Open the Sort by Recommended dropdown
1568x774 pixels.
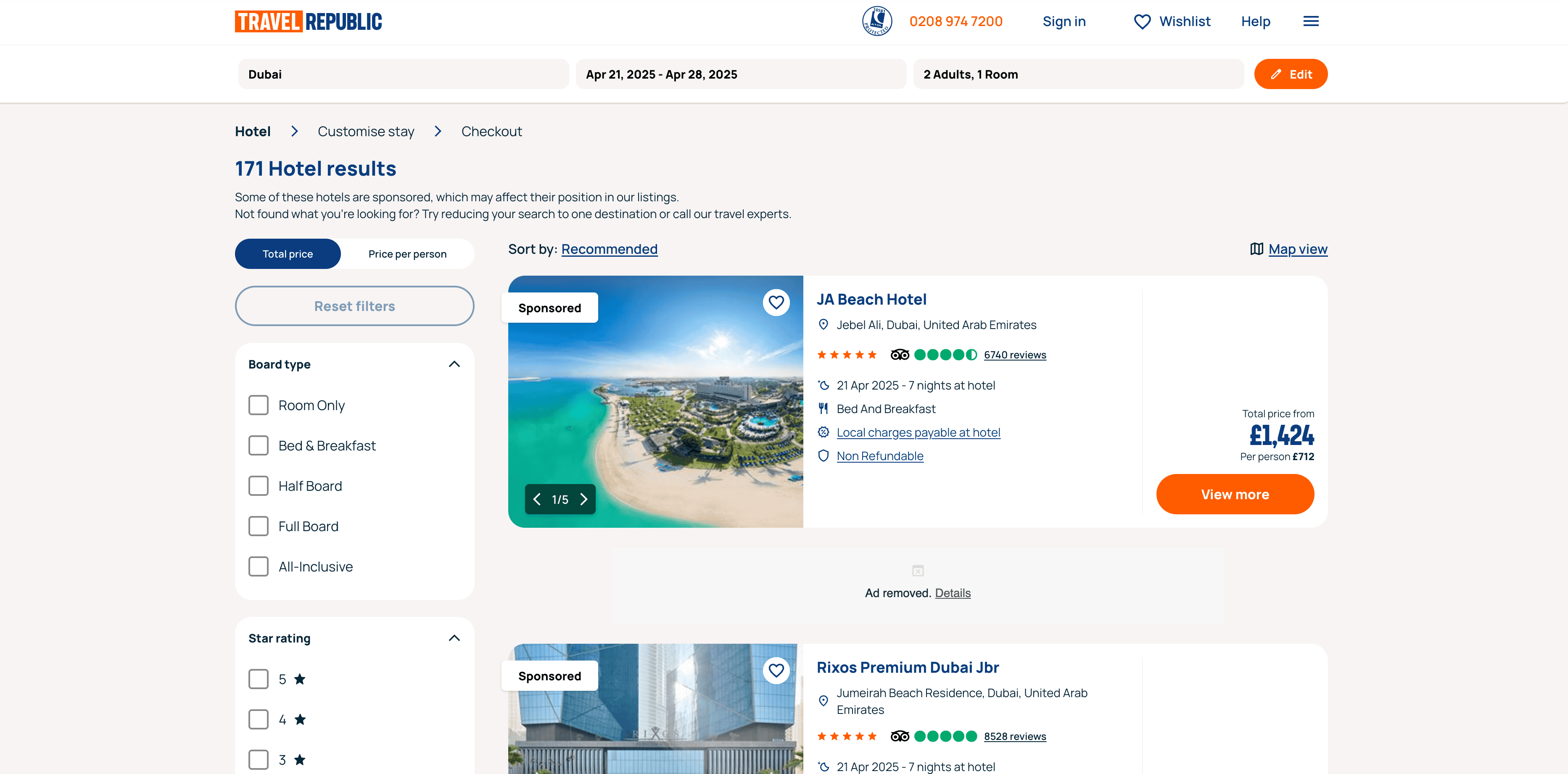tap(609, 249)
